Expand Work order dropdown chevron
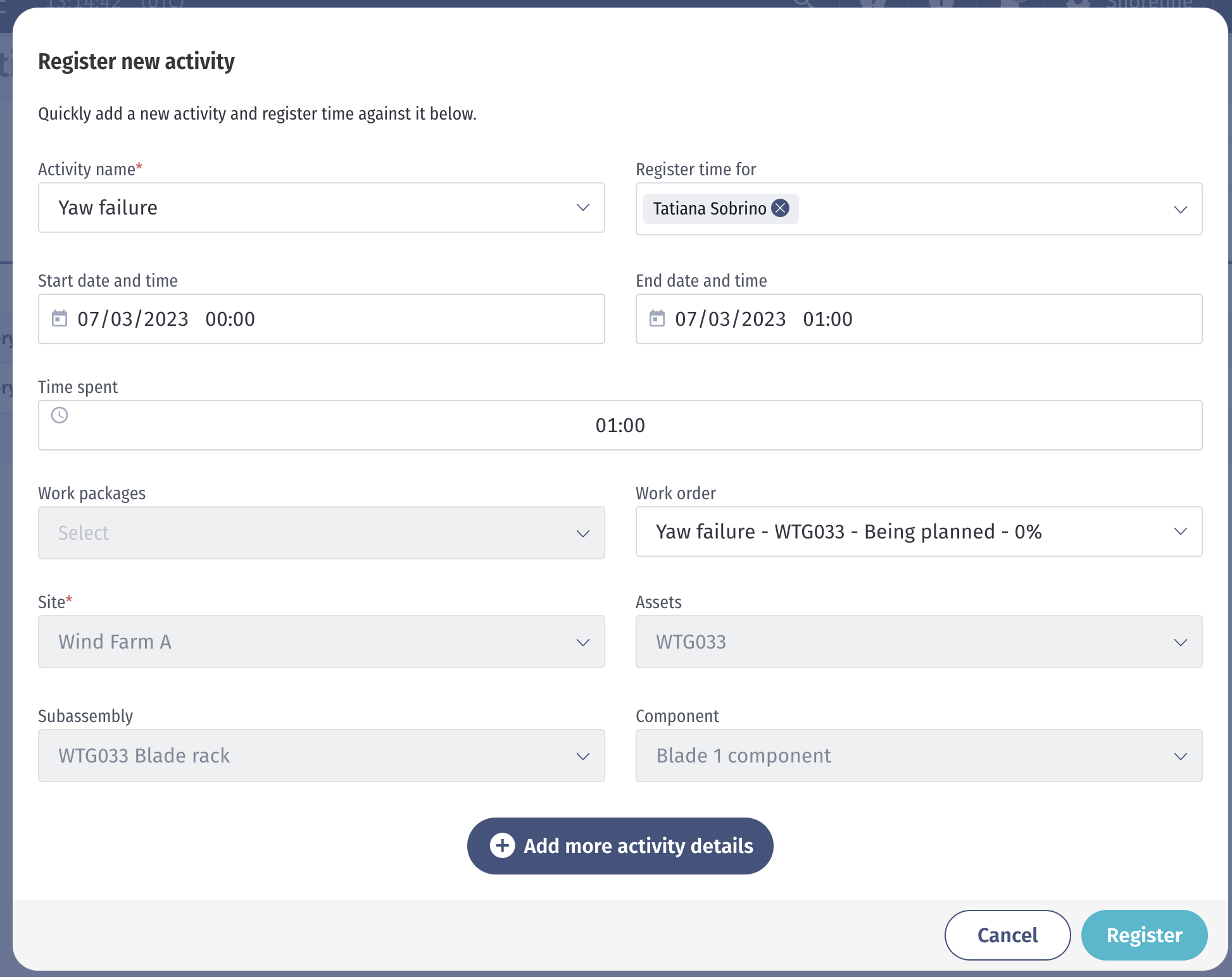 [x=1180, y=532]
